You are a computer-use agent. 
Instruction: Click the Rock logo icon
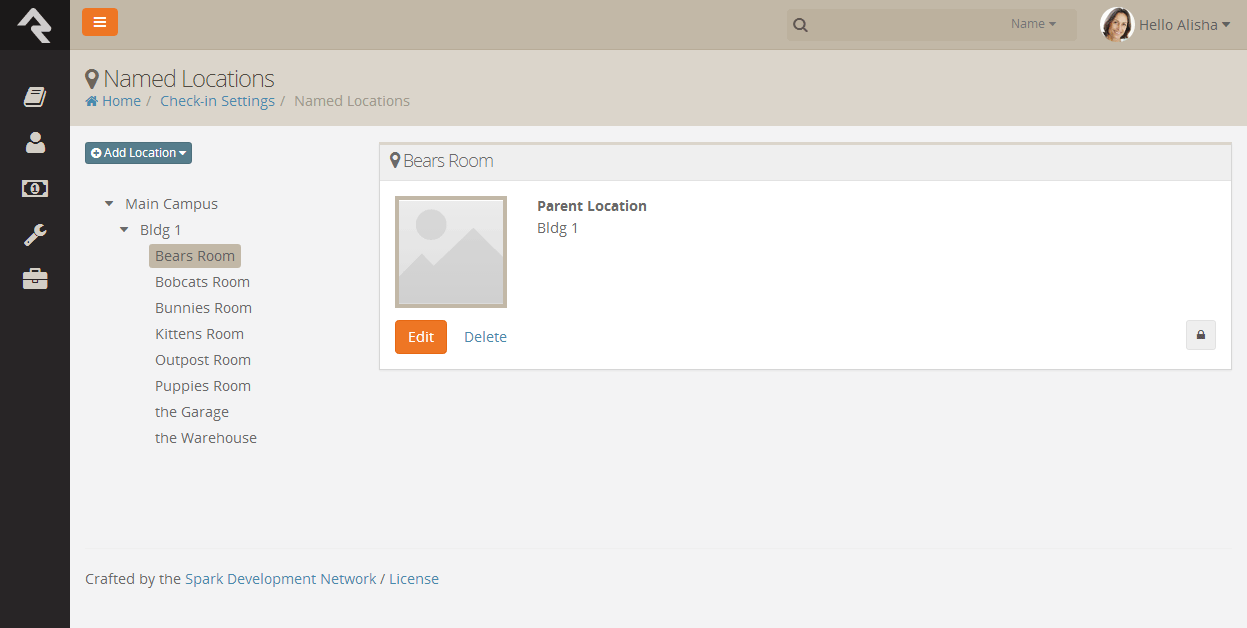pyautogui.click(x=34, y=25)
